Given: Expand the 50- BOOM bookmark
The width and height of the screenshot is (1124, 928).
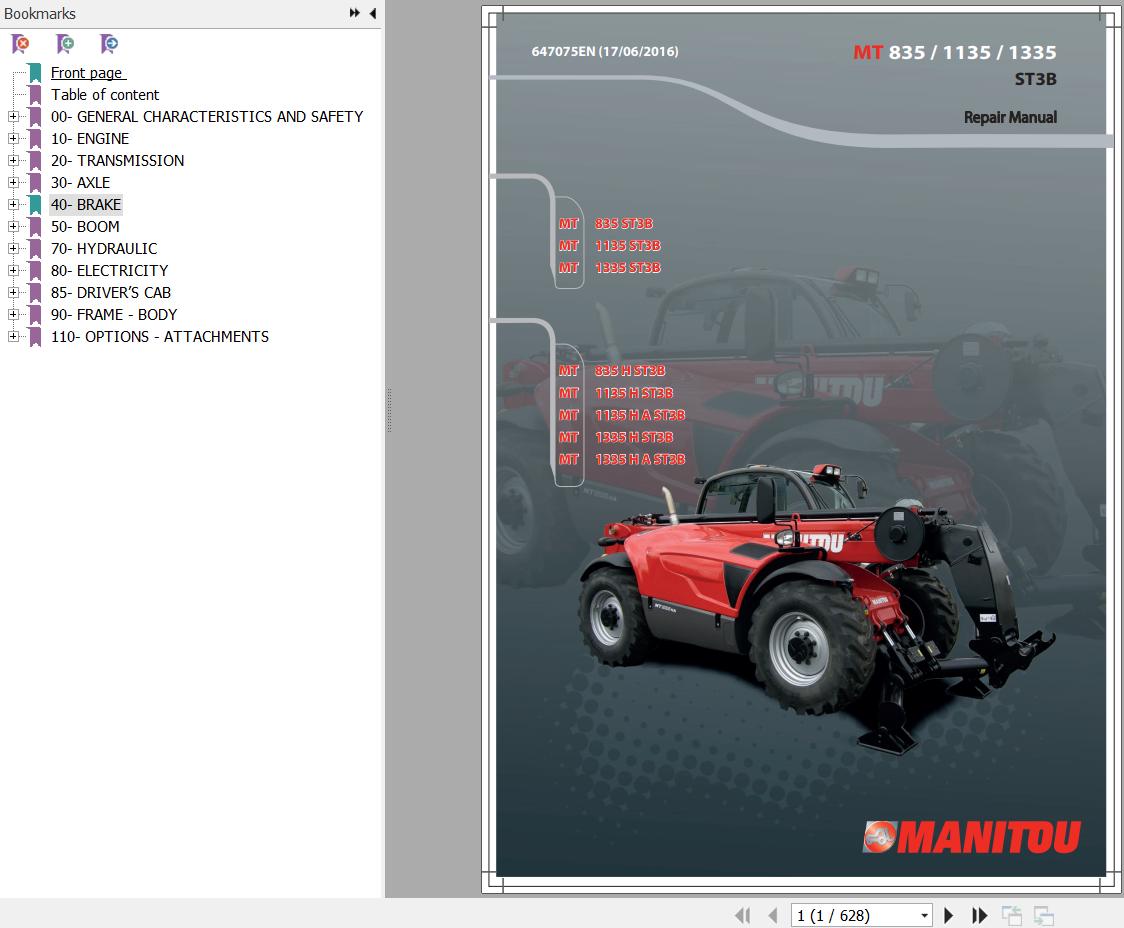Looking at the screenshot, I should [x=13, y=226].
